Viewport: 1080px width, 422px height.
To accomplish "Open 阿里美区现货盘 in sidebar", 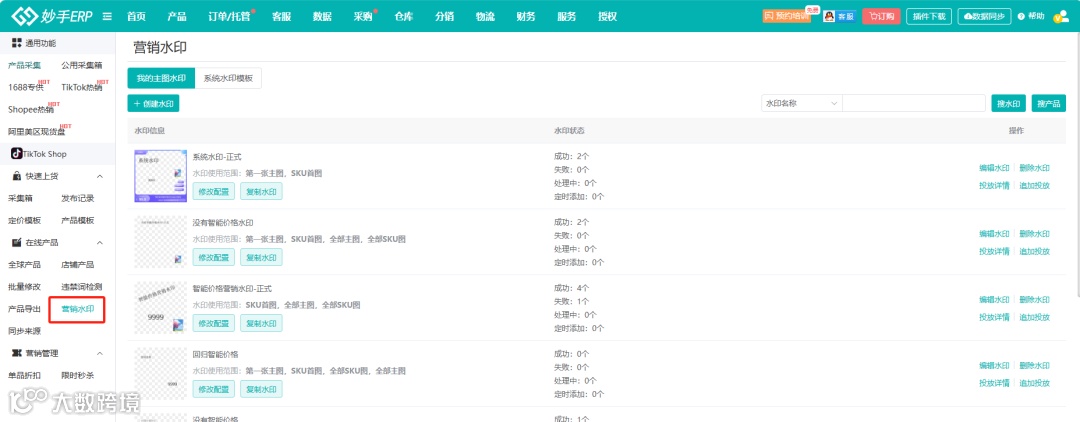I will pyautogui.click(x=37, y=131).
